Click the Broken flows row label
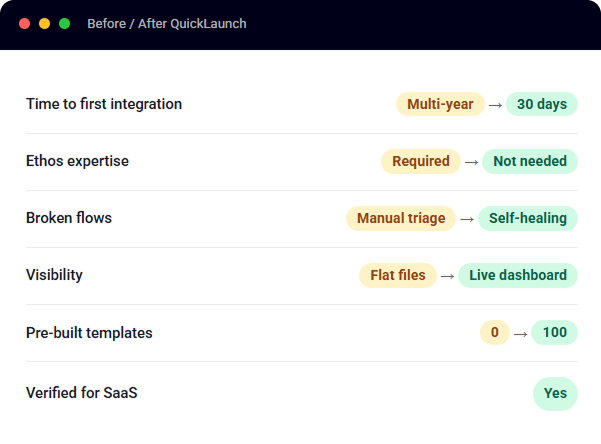Viewport: 601px width, 444px height. 69,218
